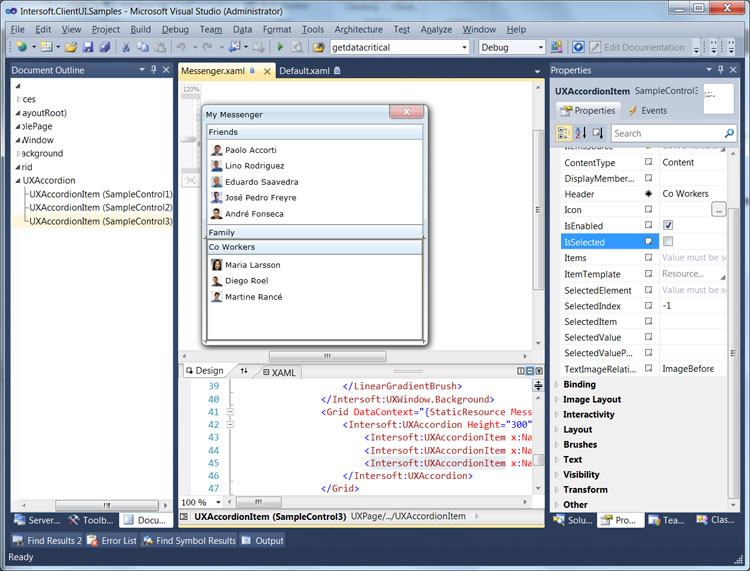Click the New Project globe toolbar icon

coord(22,47)
